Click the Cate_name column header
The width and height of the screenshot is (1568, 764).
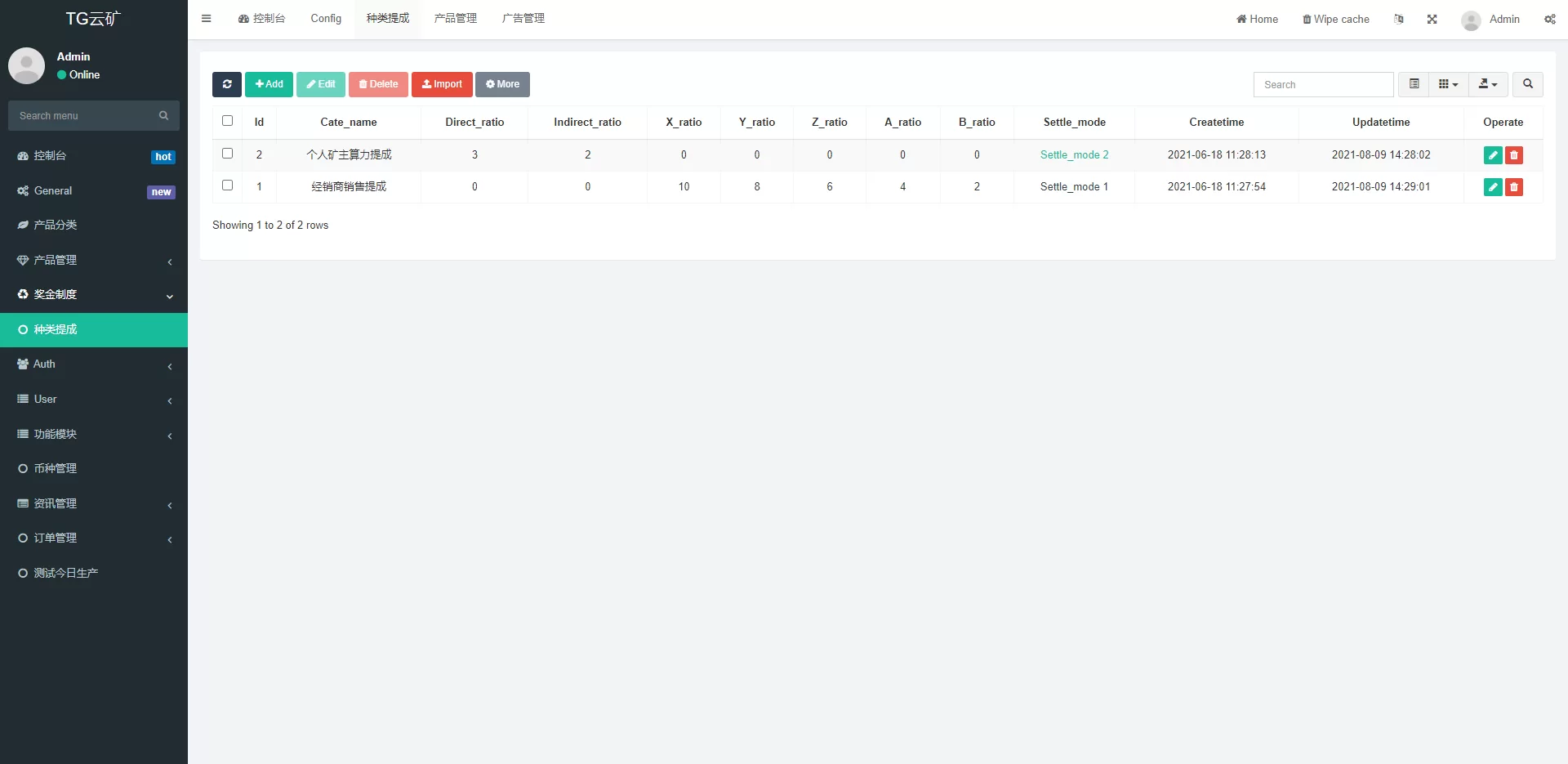pos(349,123)
